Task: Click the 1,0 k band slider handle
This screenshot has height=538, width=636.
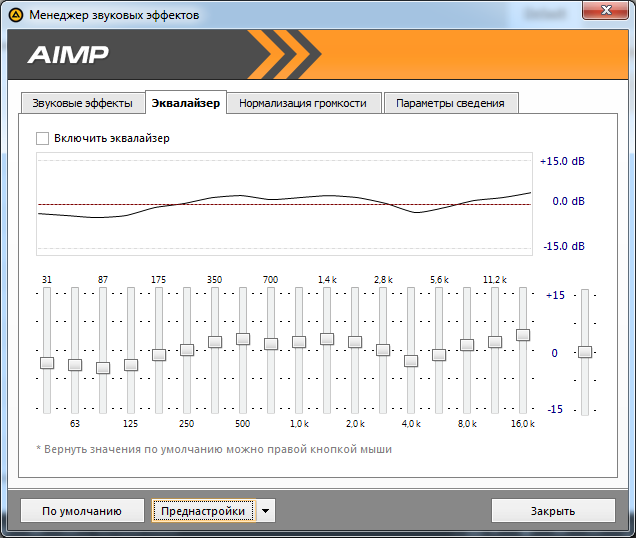Action: click(x=299, y=342)
